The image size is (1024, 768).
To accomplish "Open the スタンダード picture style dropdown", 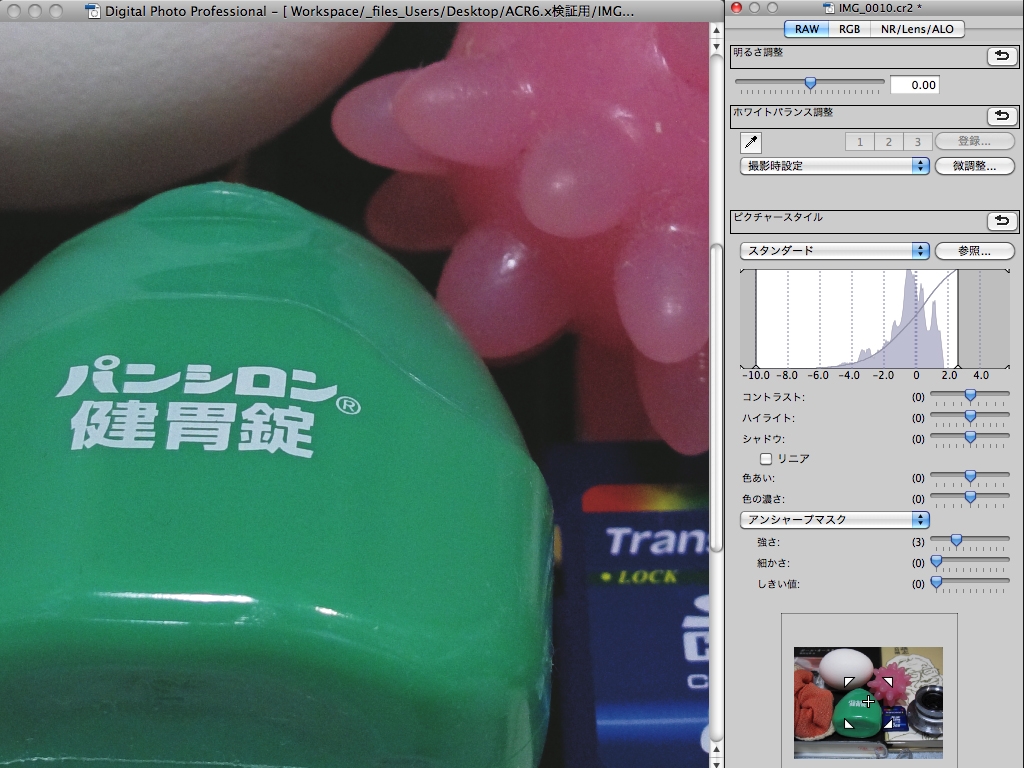I will [834, 251].
